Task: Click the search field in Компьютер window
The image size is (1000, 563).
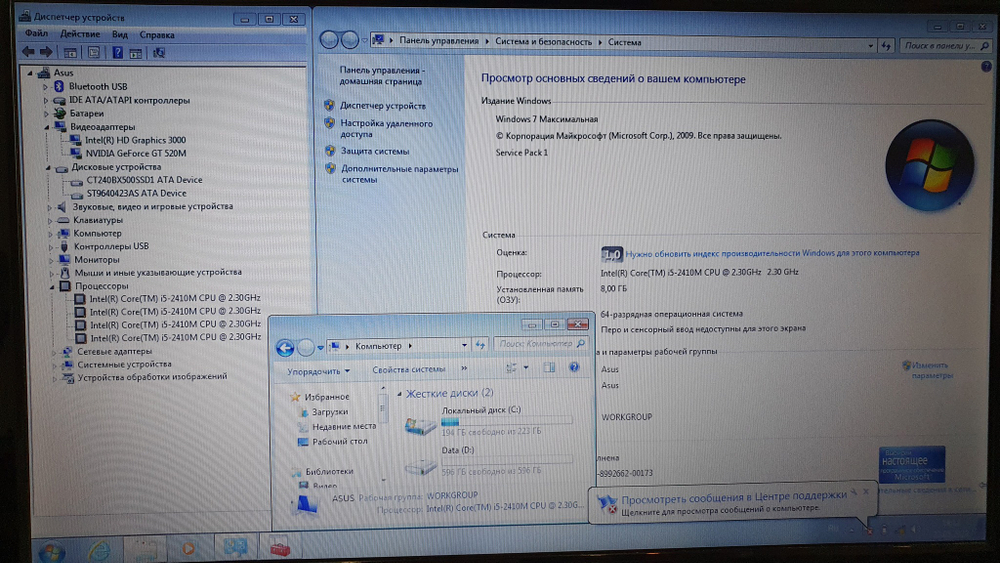Action: (x=541, y=344)
